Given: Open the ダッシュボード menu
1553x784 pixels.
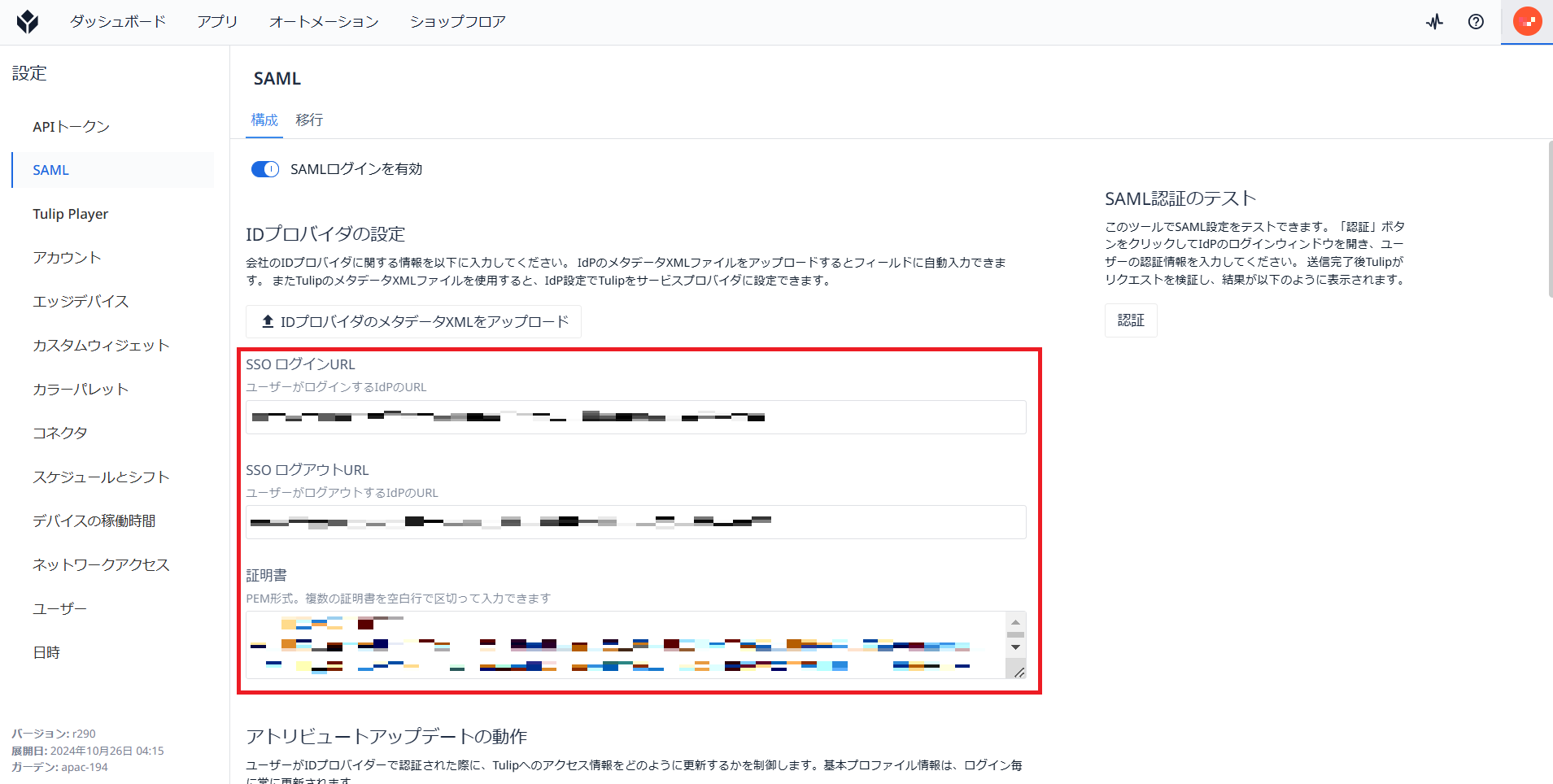Looking at the screenshot, I should (118, 22).
